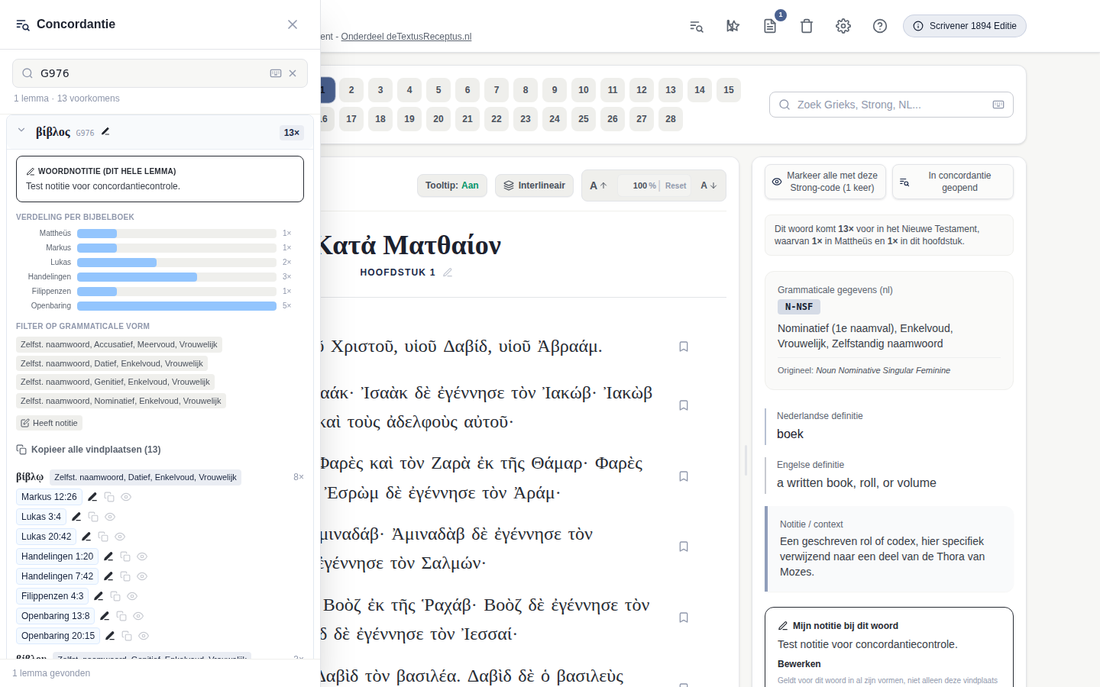Click Kopieer alle vindplaatsen (13)
Viewport: 1100px width, 687px height.
88,450
